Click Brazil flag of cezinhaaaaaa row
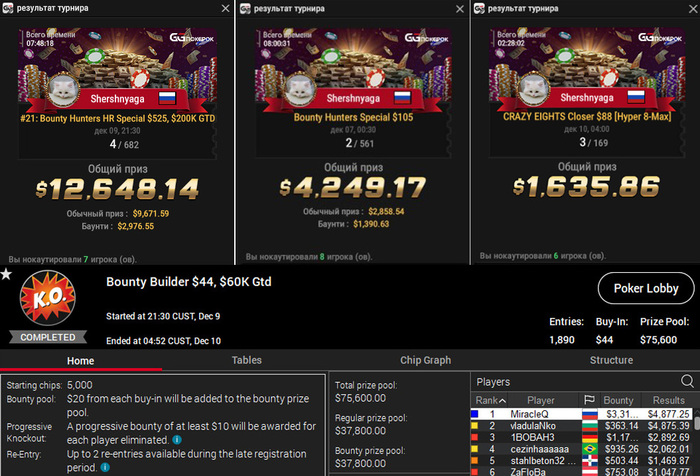Image resolution: width=700 pixels, height=476 pixels. click(590, 449)
